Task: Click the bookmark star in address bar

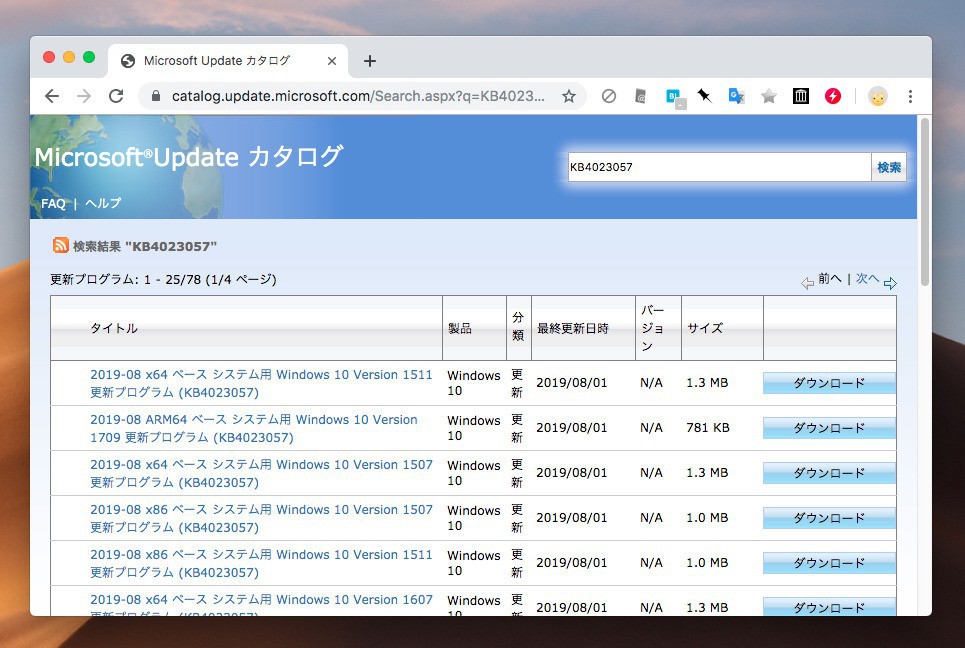Action: click(569, 96)
